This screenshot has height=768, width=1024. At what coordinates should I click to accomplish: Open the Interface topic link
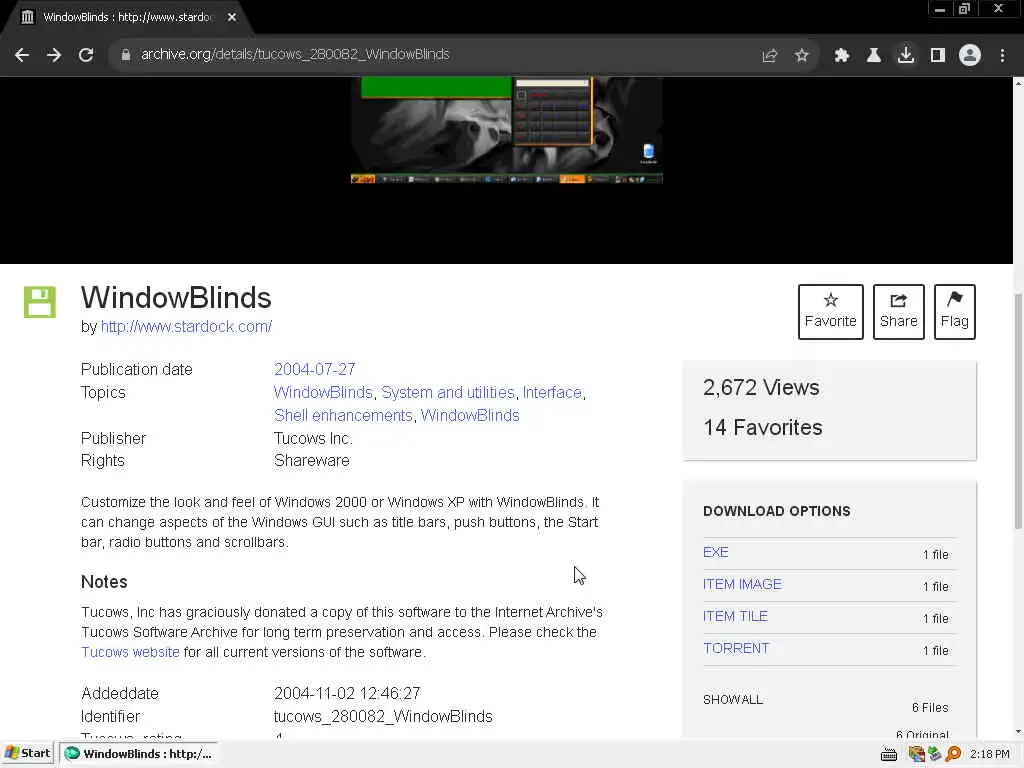pos(552,392)
